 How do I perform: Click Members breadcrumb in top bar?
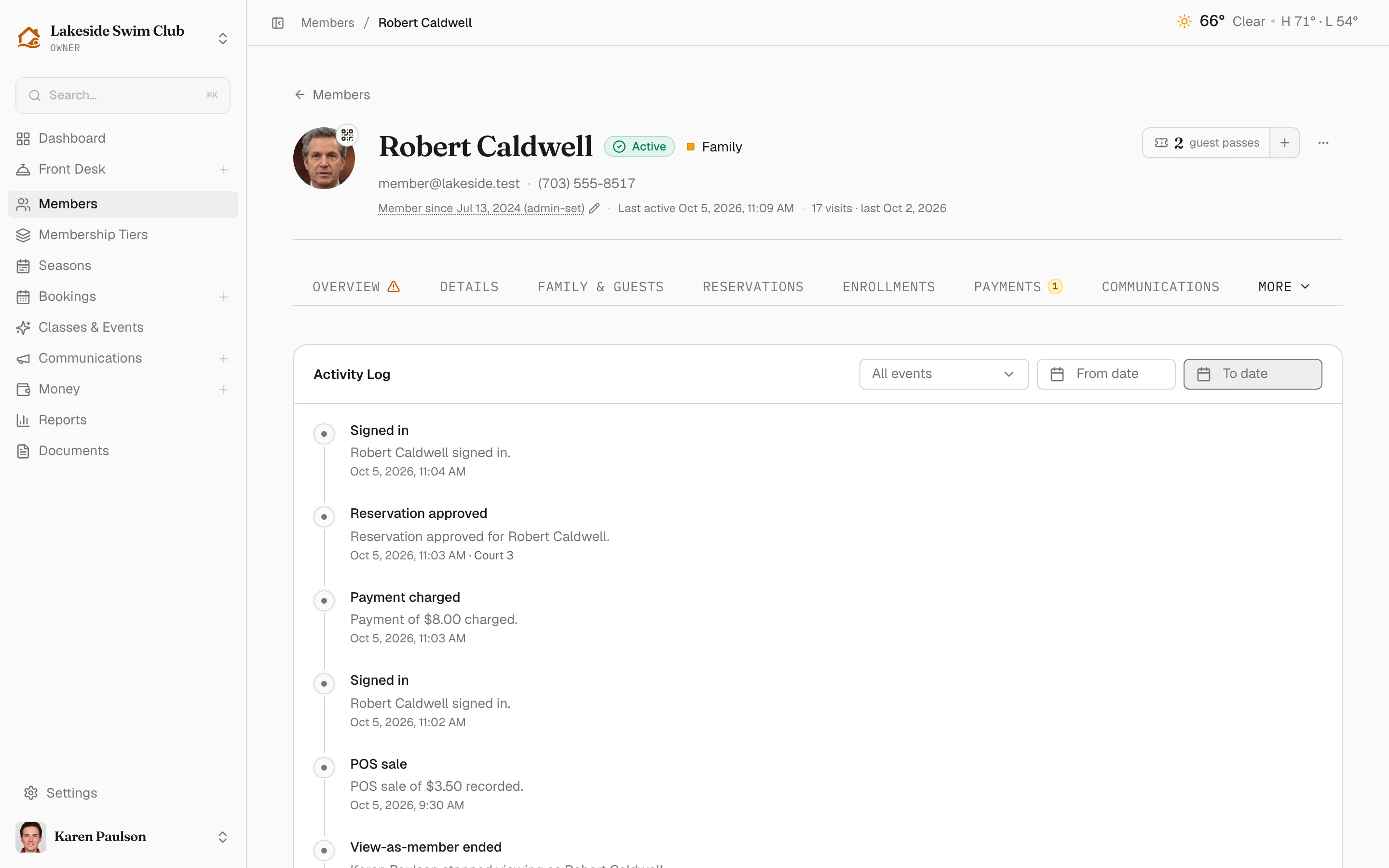coord(328,23)
